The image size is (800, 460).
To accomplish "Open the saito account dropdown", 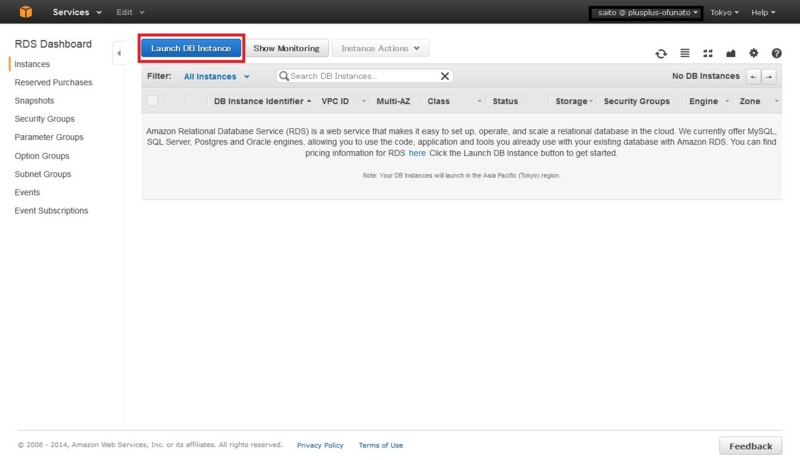I will tap(646, 12).
